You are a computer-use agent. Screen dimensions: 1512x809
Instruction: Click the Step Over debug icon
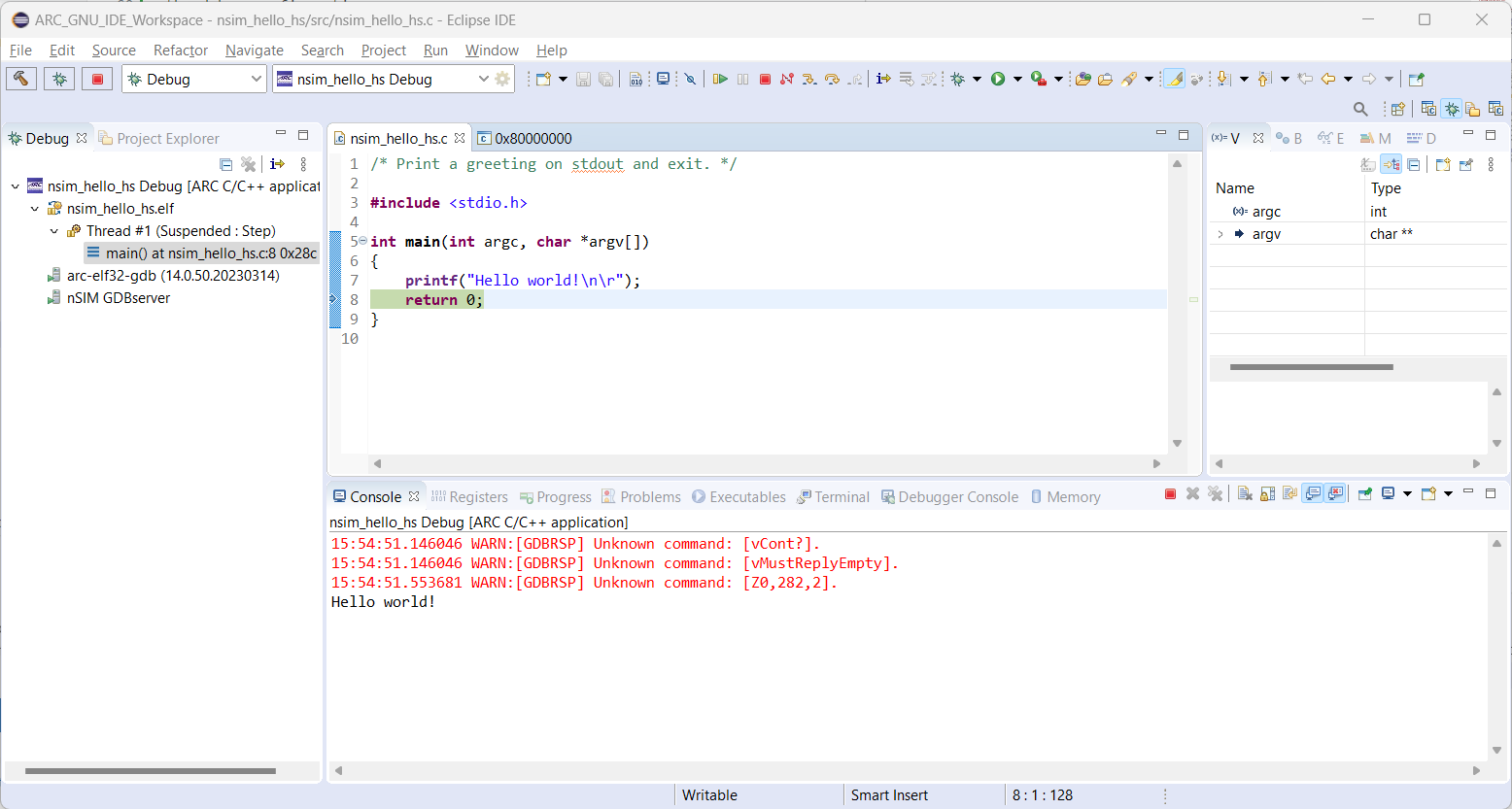[831, 79]
